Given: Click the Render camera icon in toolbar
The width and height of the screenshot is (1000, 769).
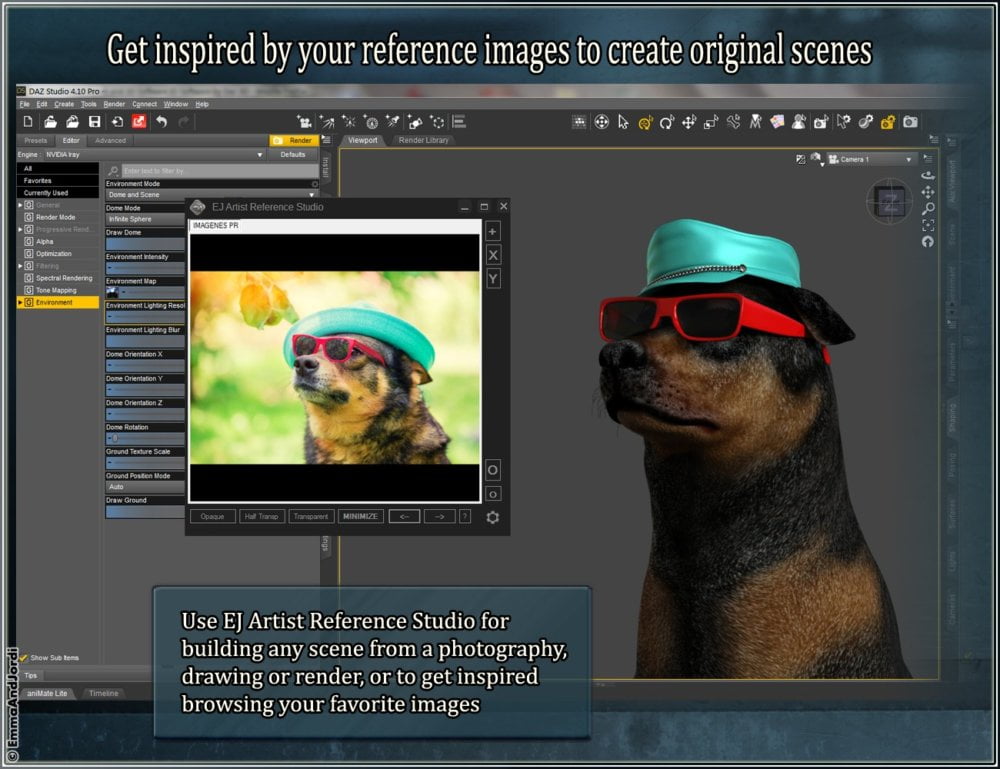Looking at the screenshot, I should (910, 122).
